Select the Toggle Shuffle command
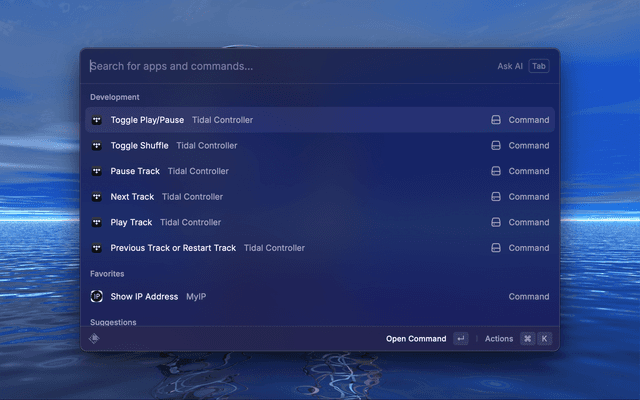This screenshot has width=640, height=400. click(x=140, y=146)
